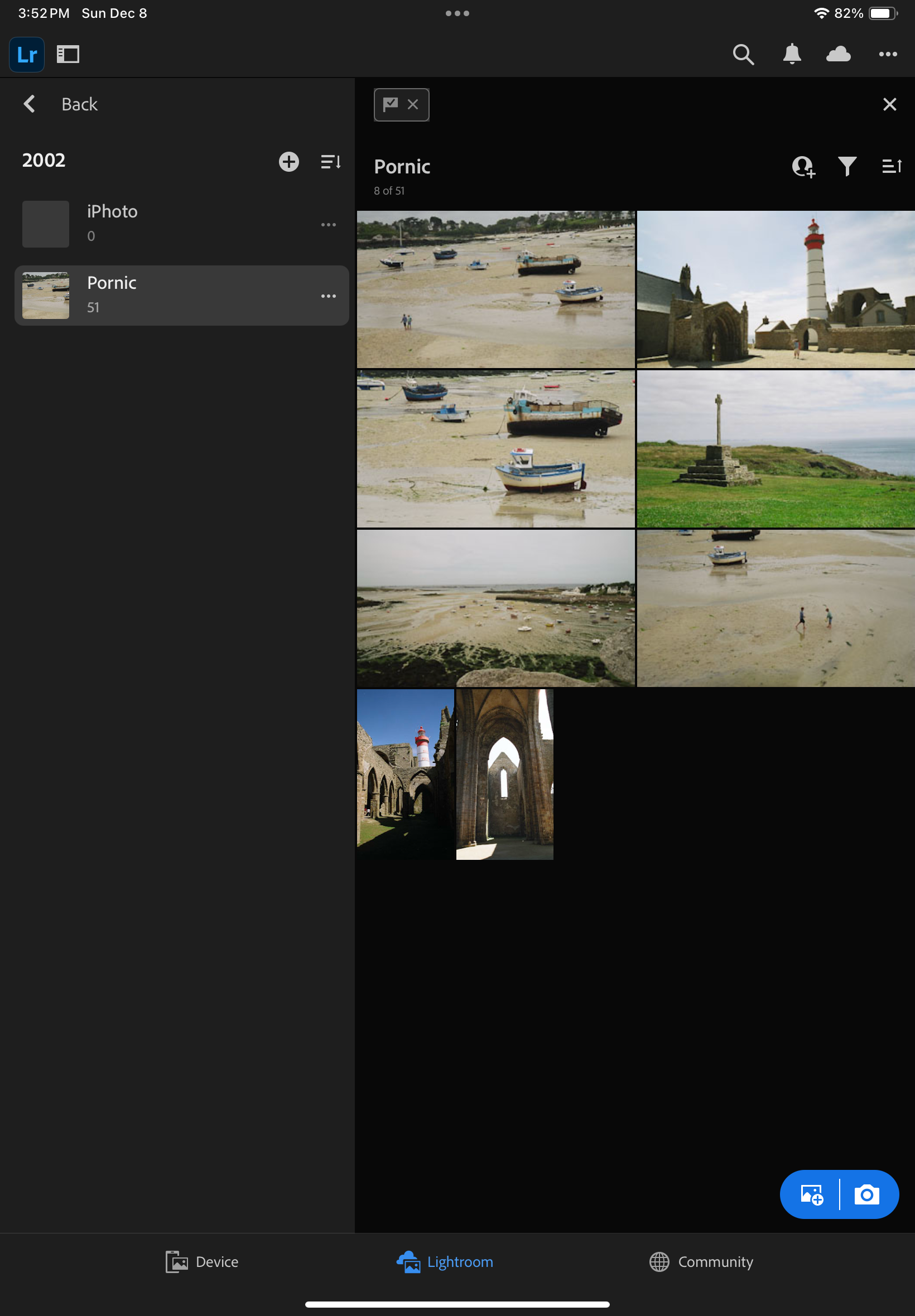Open photo grid sort options
This screenshot has width=915, height=1316.
click(x=892, y=166)
